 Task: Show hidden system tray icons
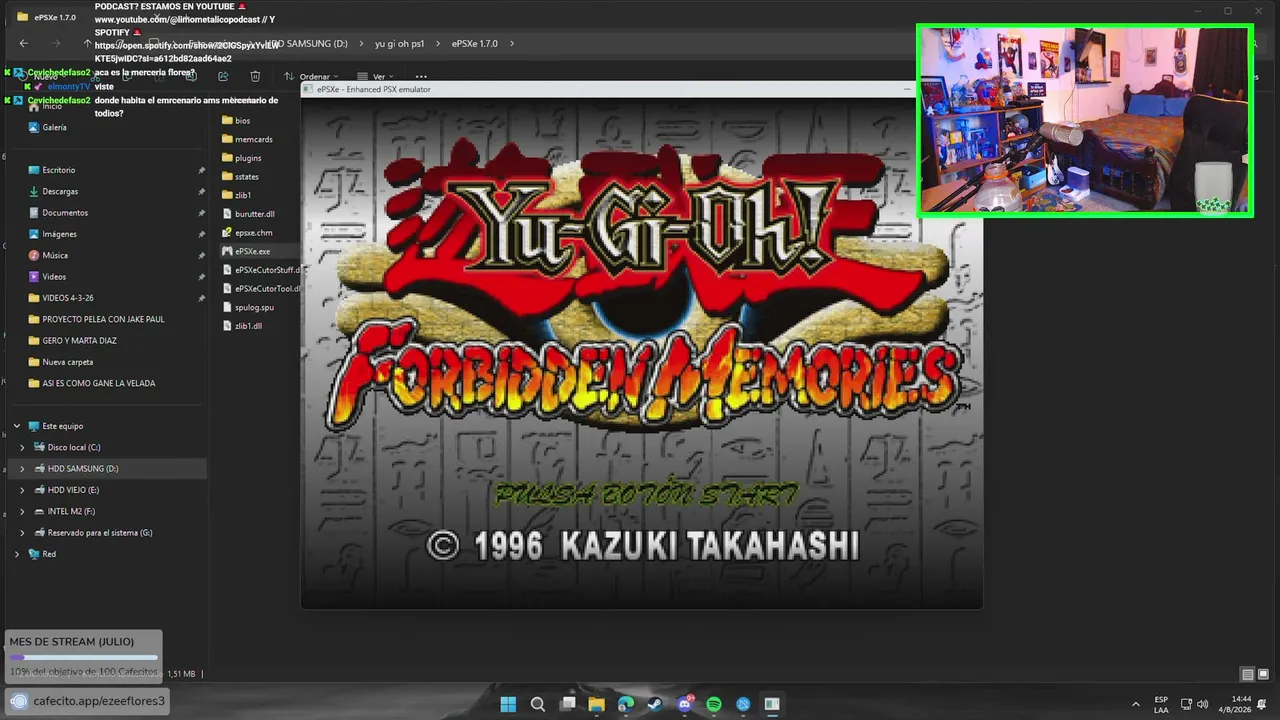click(x=1135, y=704)
